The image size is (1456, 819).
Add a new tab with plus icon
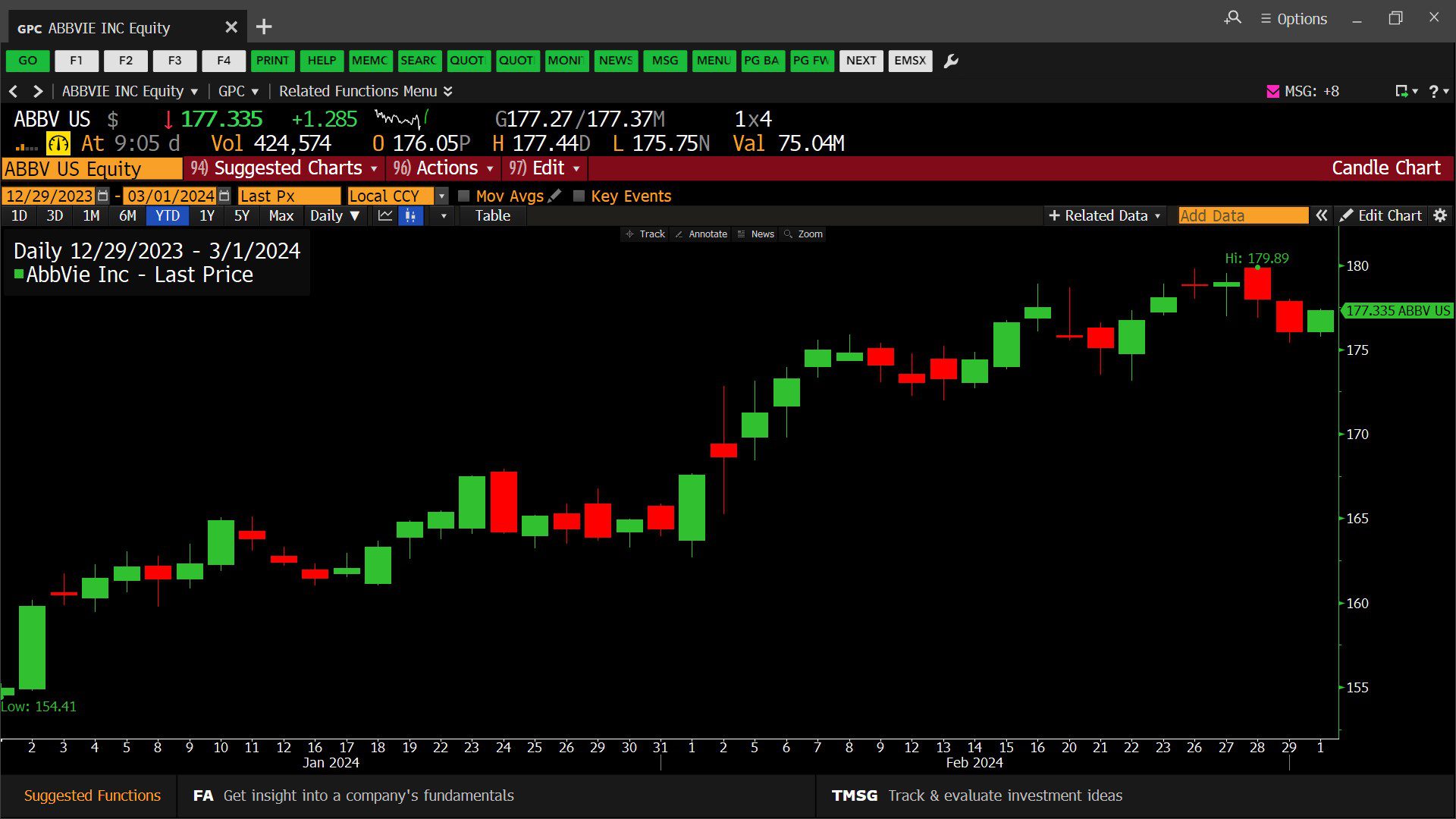click(x=264, y=27)
